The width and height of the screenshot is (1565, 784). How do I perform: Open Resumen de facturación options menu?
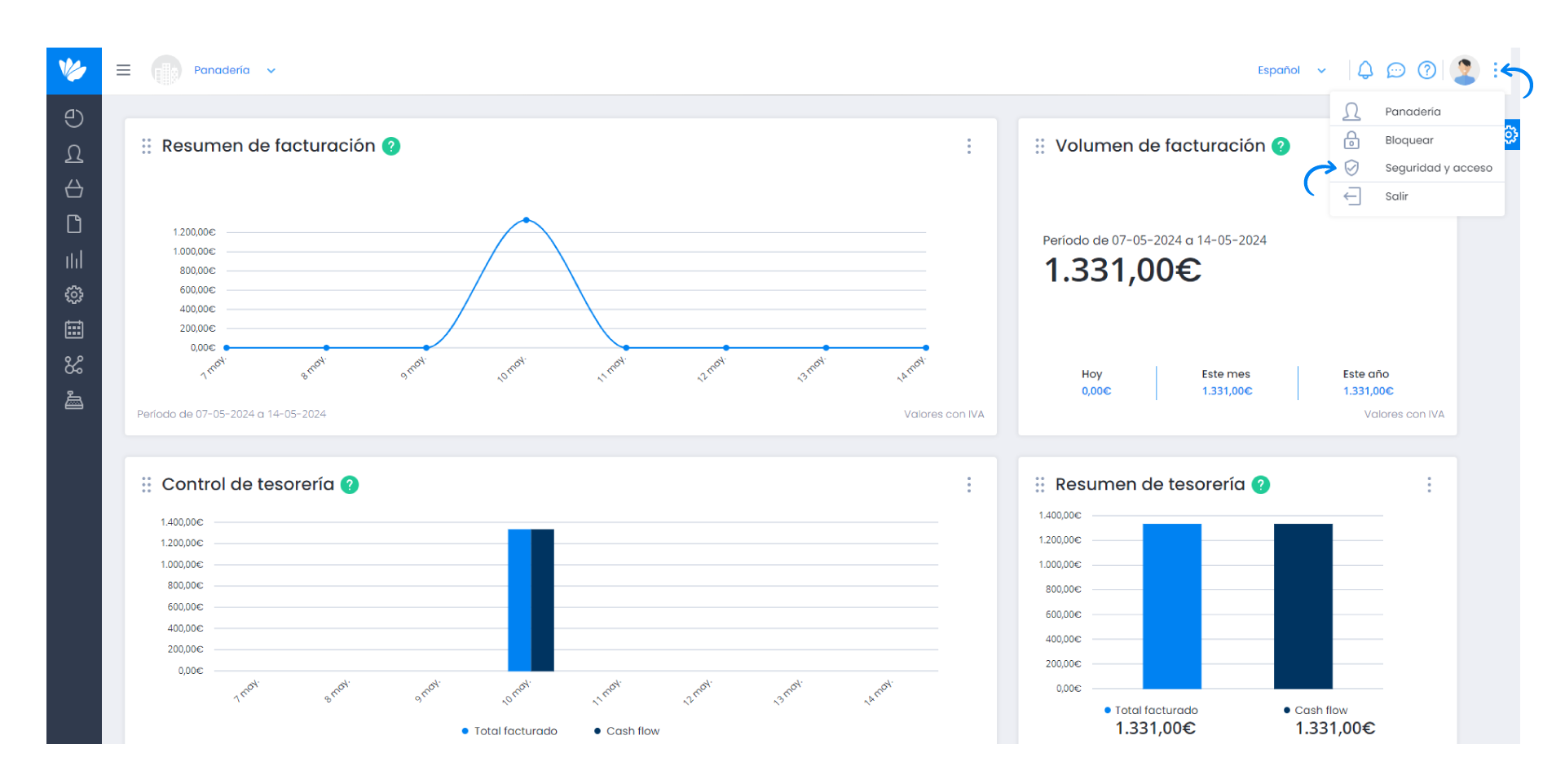coord(969,146)
